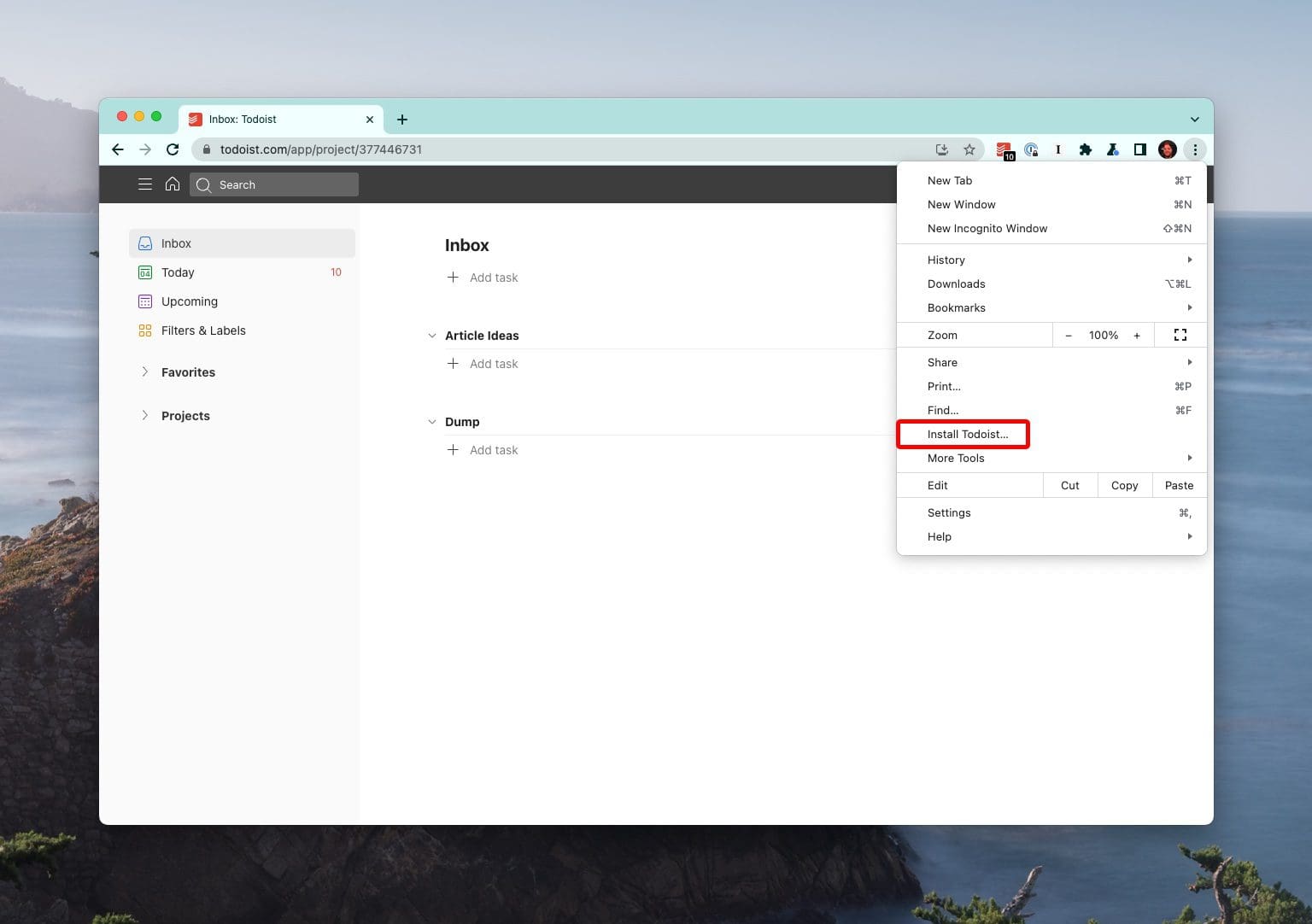The width and height of the screenshot is (1312, 924).
Task: Reload the Todoist page
Action: pyautogui.click(x=173, y=149)
